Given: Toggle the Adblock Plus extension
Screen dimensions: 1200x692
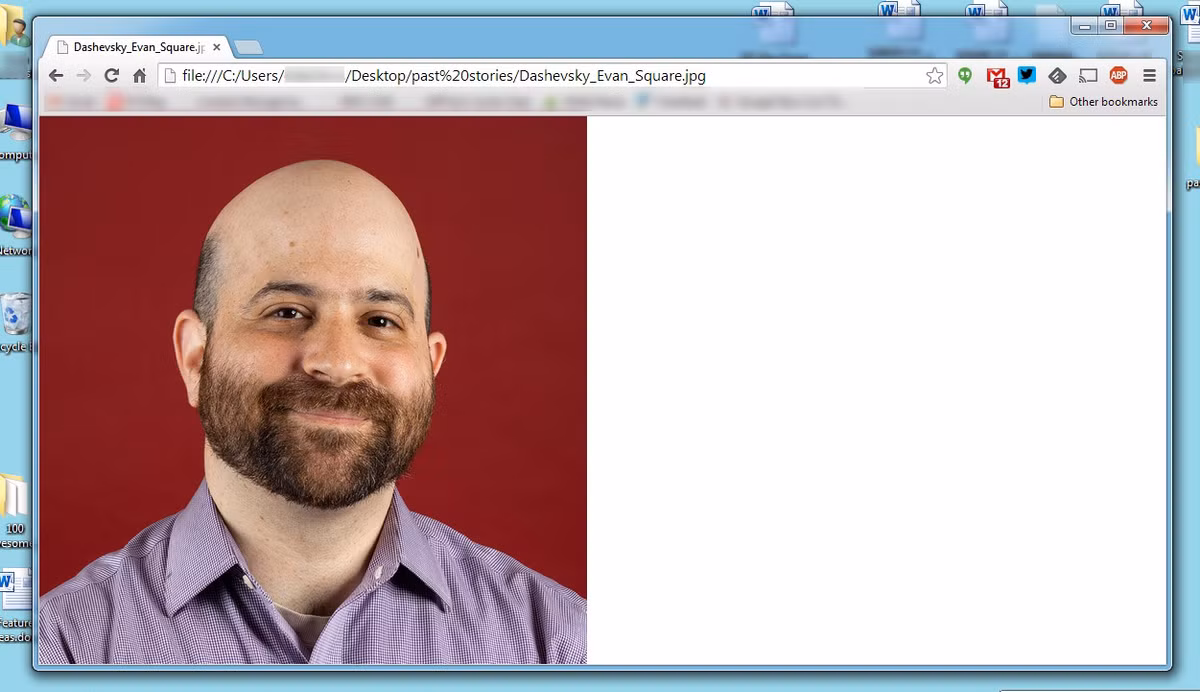Looking at the screenshot, I should [x=1118, y=76].
